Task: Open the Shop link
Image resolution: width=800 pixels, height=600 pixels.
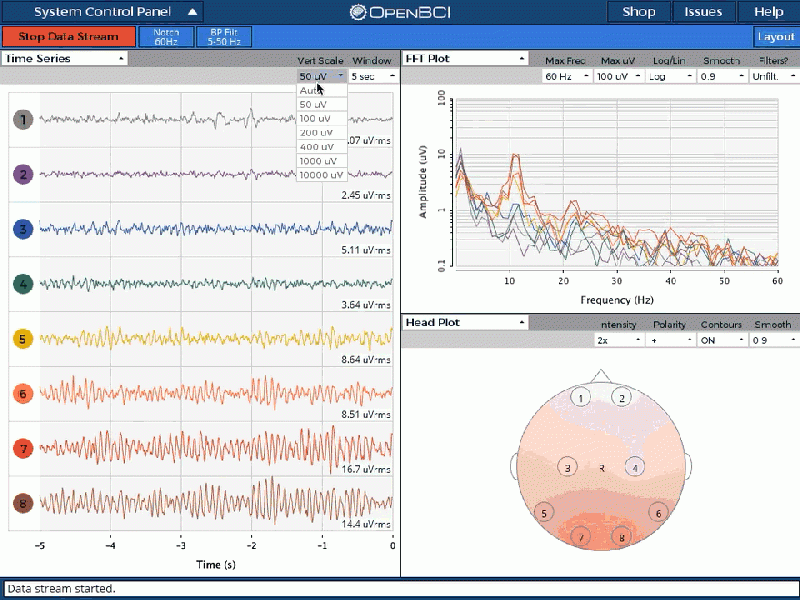Action: 639,12
